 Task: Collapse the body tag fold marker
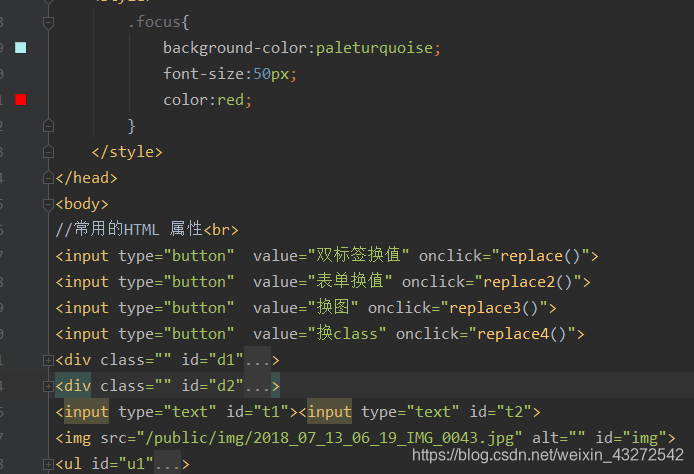pos(48,204)
